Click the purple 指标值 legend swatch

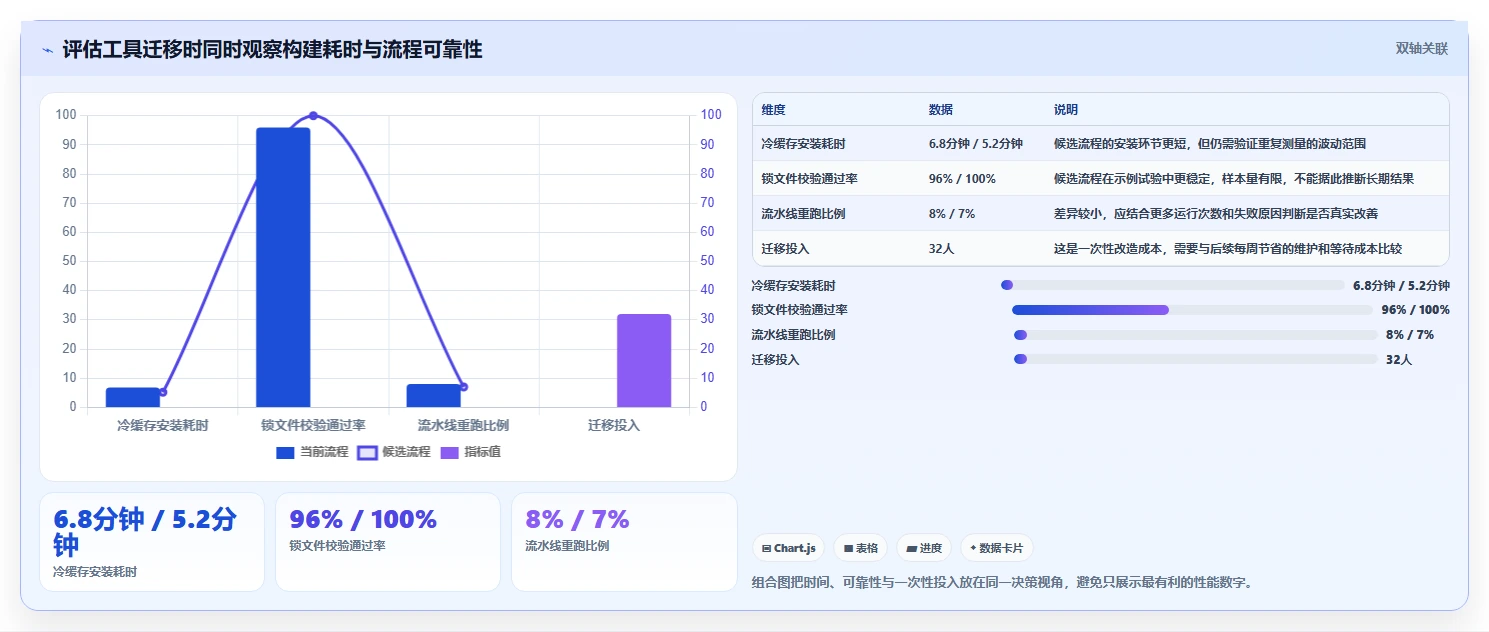coord(449,452)
